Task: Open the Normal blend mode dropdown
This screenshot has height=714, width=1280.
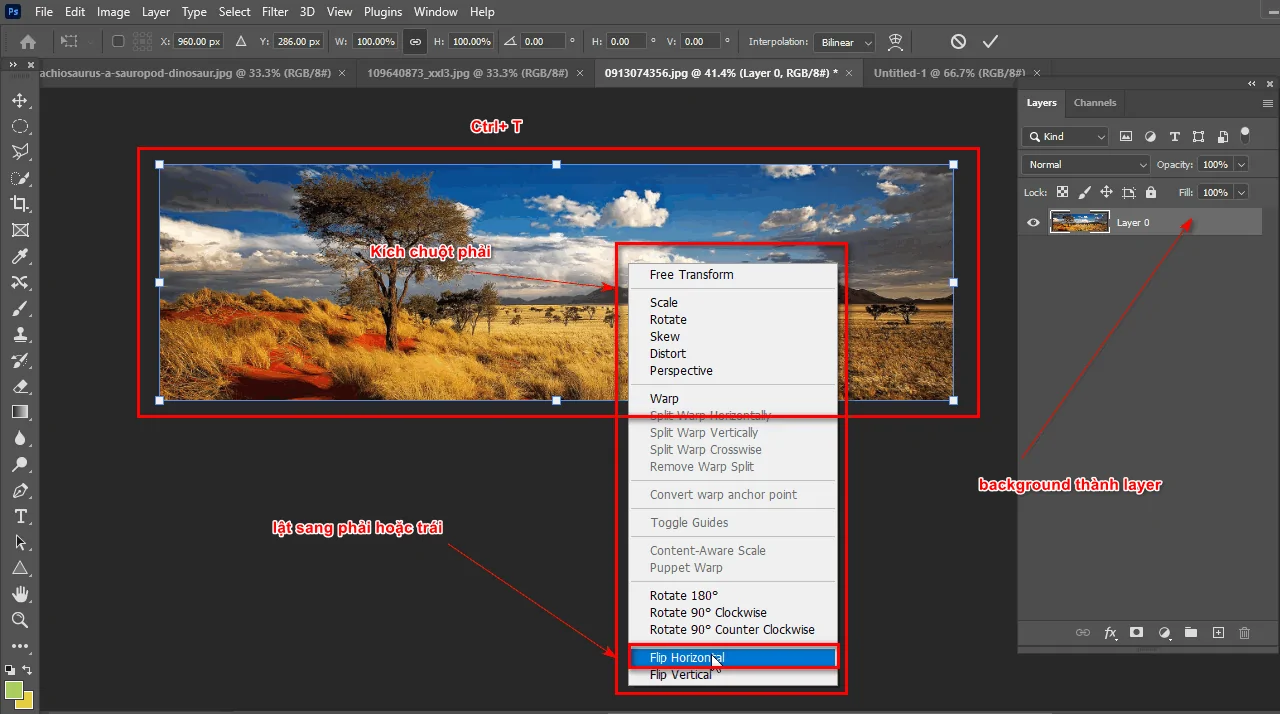Action: [1085, 164]
